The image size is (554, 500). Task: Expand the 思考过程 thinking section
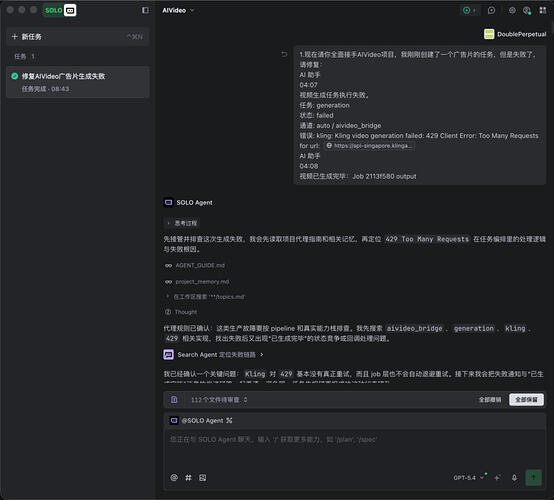coord(182,223)
